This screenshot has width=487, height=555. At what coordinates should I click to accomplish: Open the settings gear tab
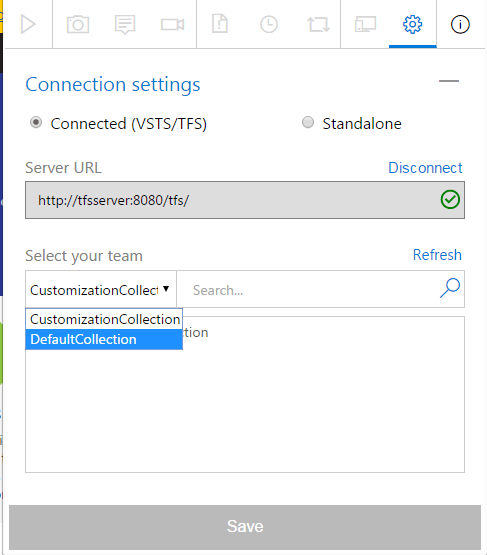pos(412,24)
